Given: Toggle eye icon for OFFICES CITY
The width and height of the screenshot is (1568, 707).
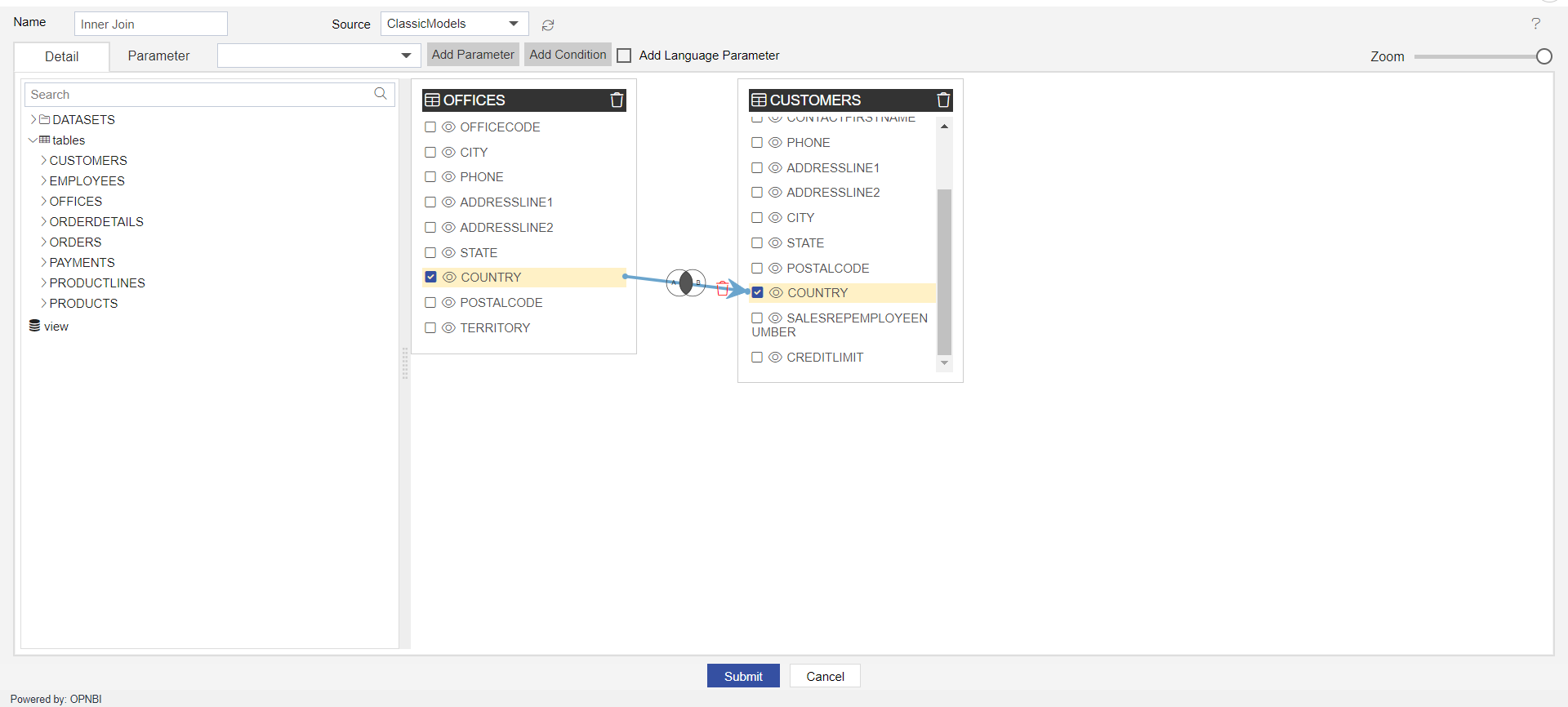Looking at the screenshot, I should tap(448, 153).
